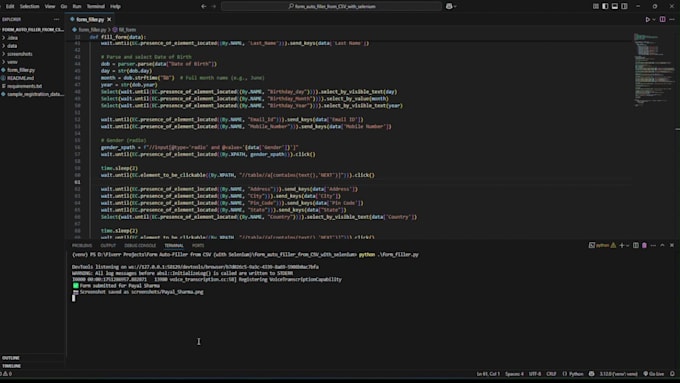Image resolution: width=680 pixels, height=383 pixels.
Task: Click the command center search box
Action: (332, 7)
